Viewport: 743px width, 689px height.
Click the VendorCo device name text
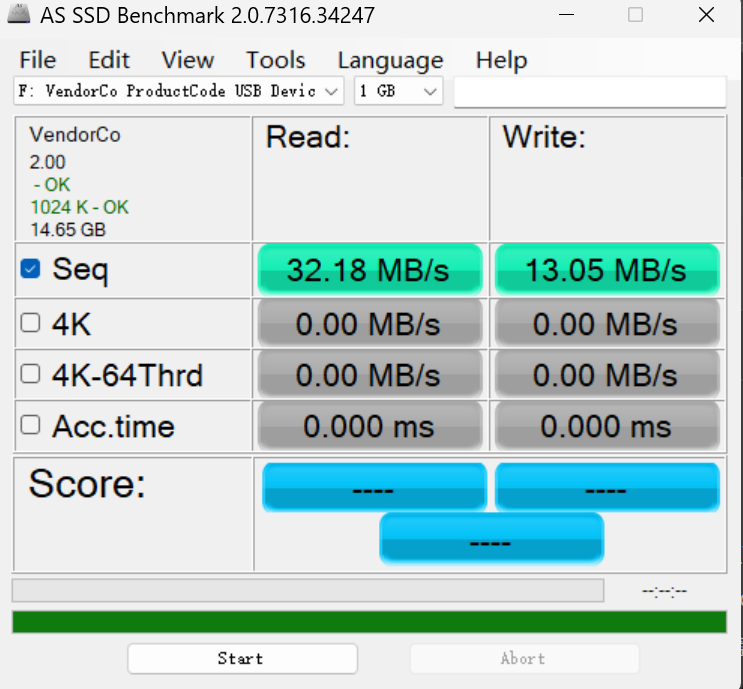point(75,135)
